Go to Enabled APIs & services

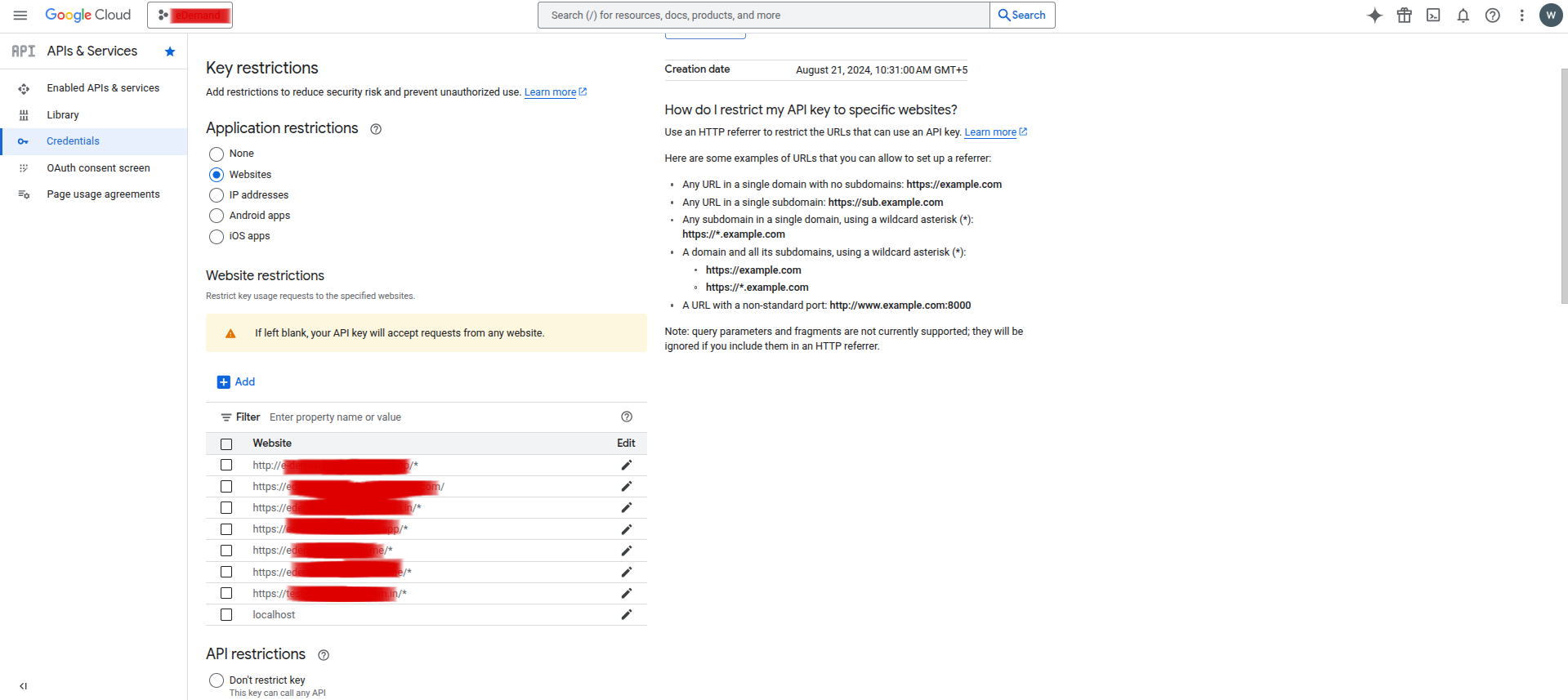pos(103,88)
